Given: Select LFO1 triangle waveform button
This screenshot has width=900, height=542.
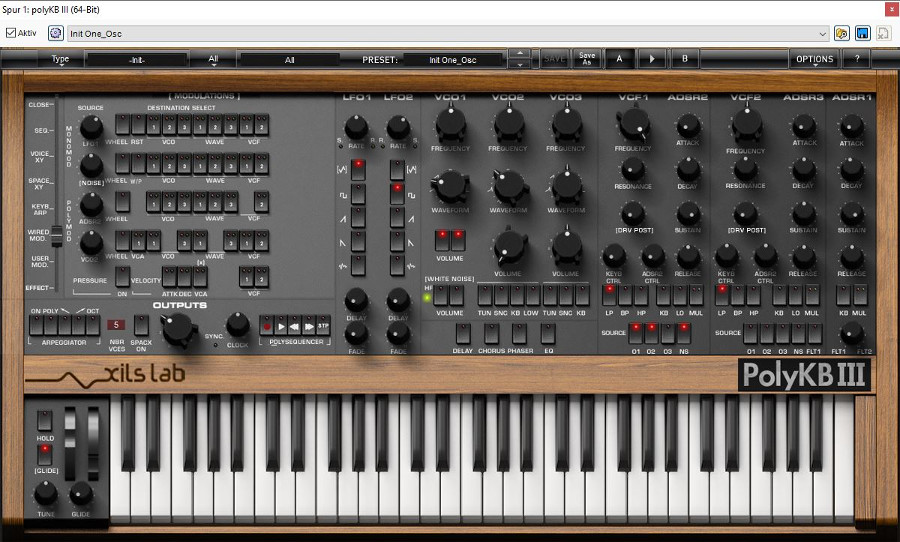Looking at the screenshot, I should 358,170.
